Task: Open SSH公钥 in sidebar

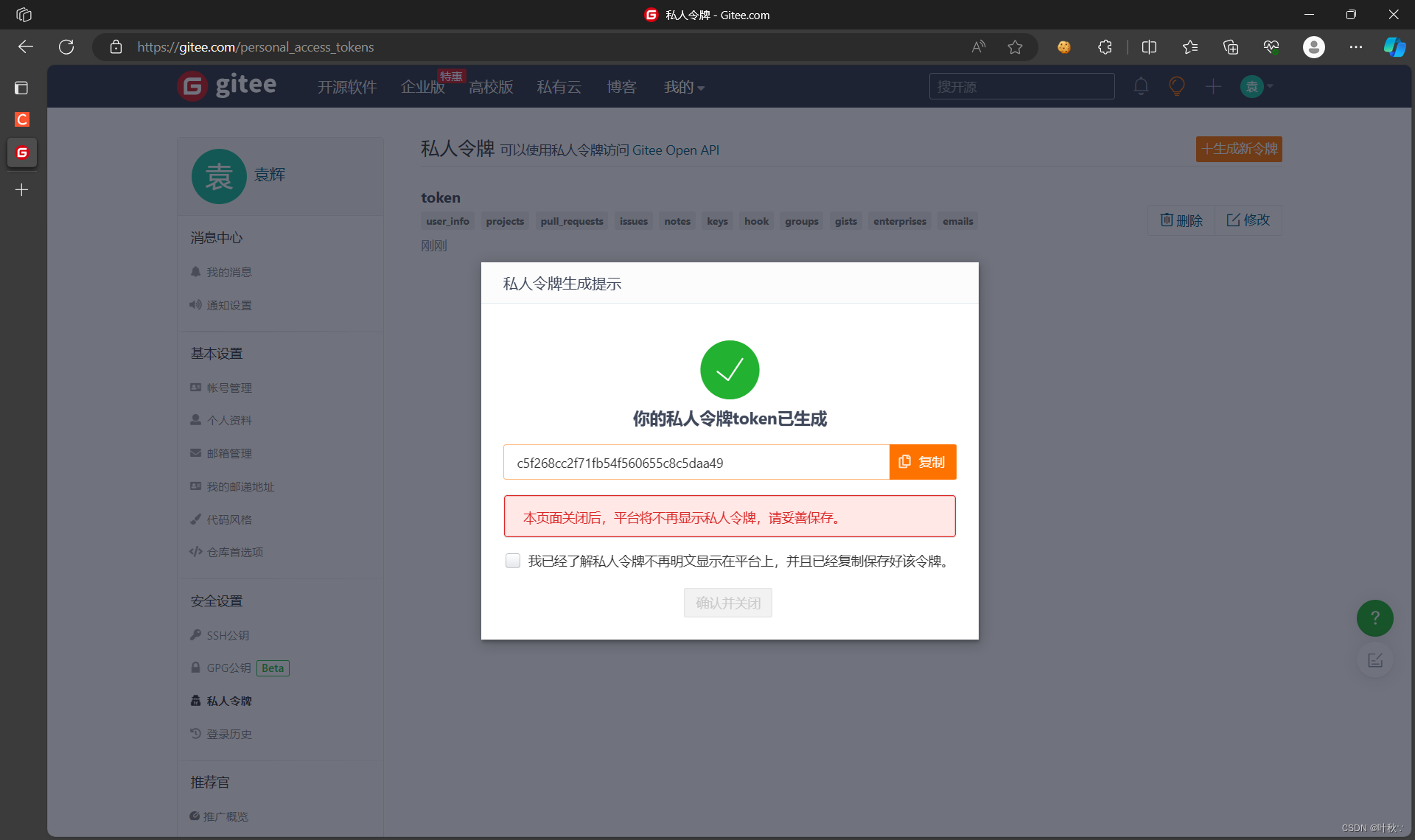Action: 228,635
